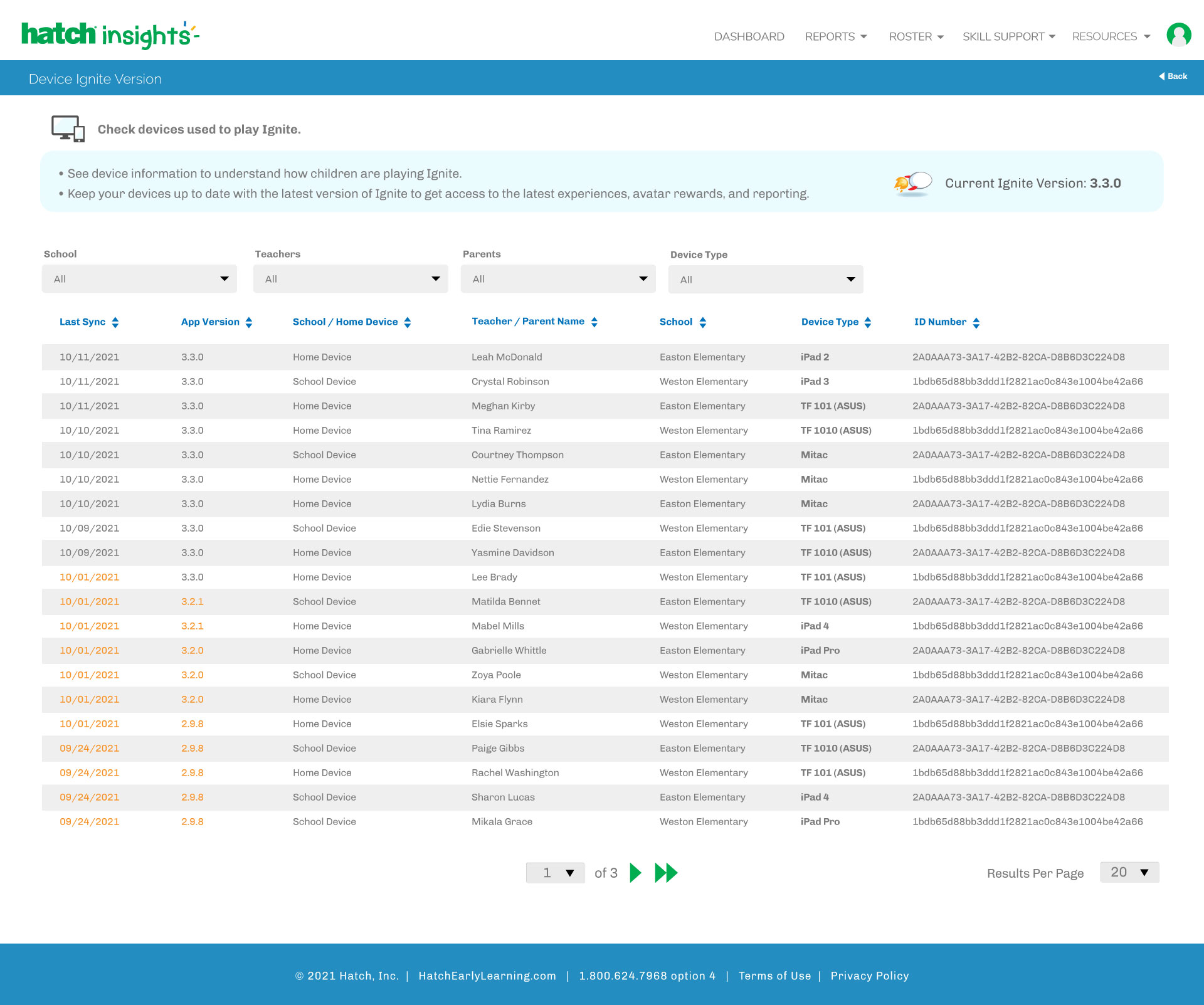Sort by Device Type arrows icon
The height and width of the screenshot is (1005, 1204).
click(x=868, y=322)
